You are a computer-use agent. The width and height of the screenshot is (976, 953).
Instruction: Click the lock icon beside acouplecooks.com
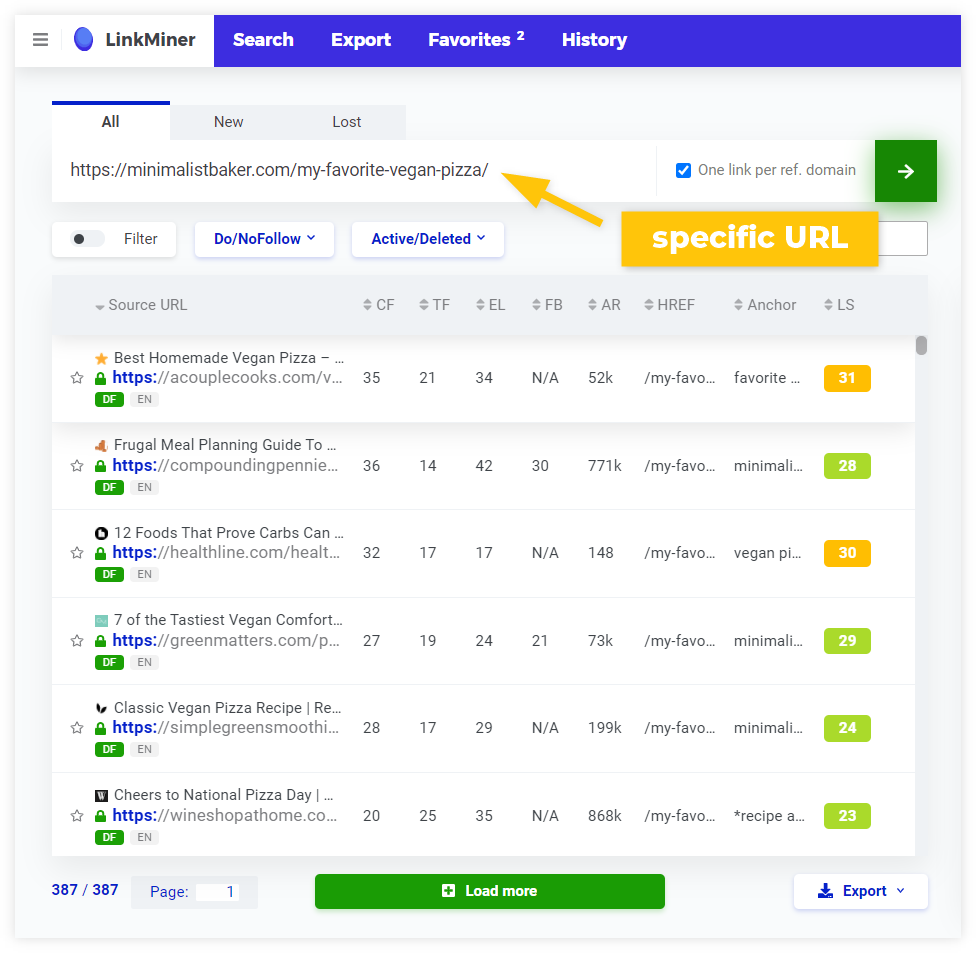point(100,378)
